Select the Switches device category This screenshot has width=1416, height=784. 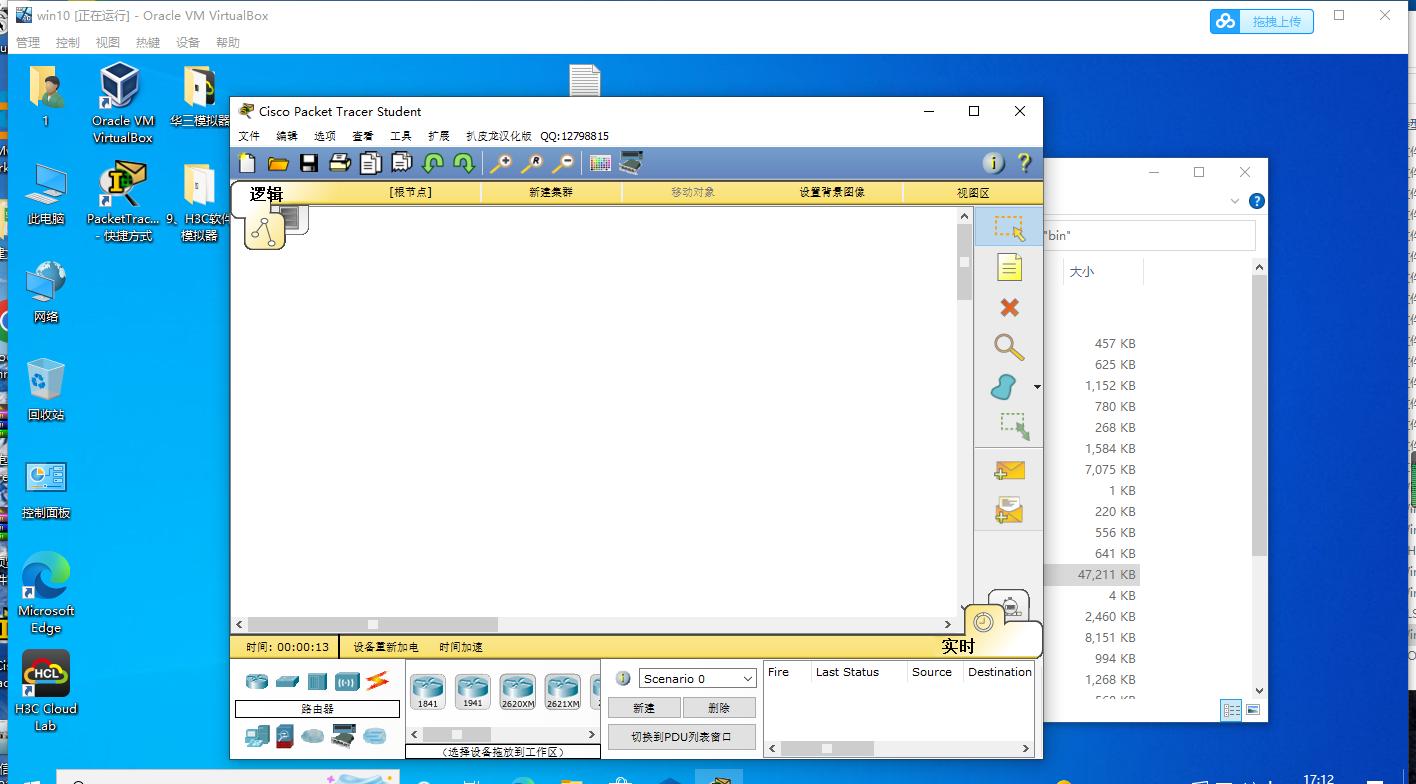(x=287, y=681)
